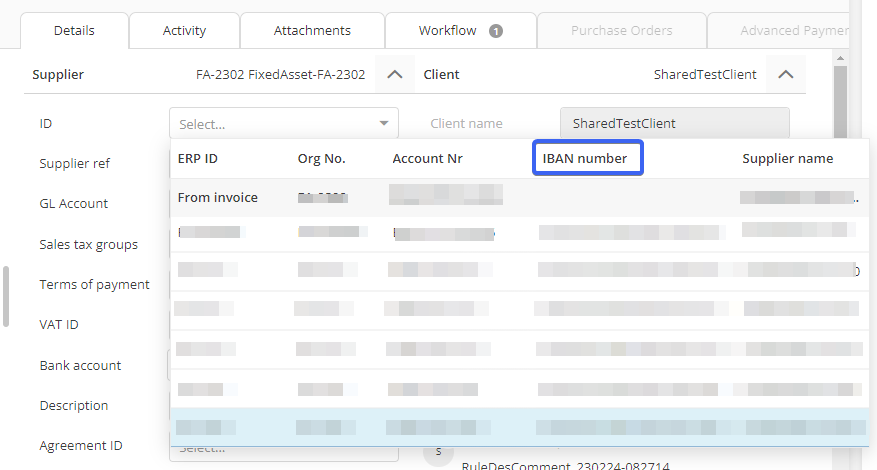Click the IBAN number column header

click(586, 158)
